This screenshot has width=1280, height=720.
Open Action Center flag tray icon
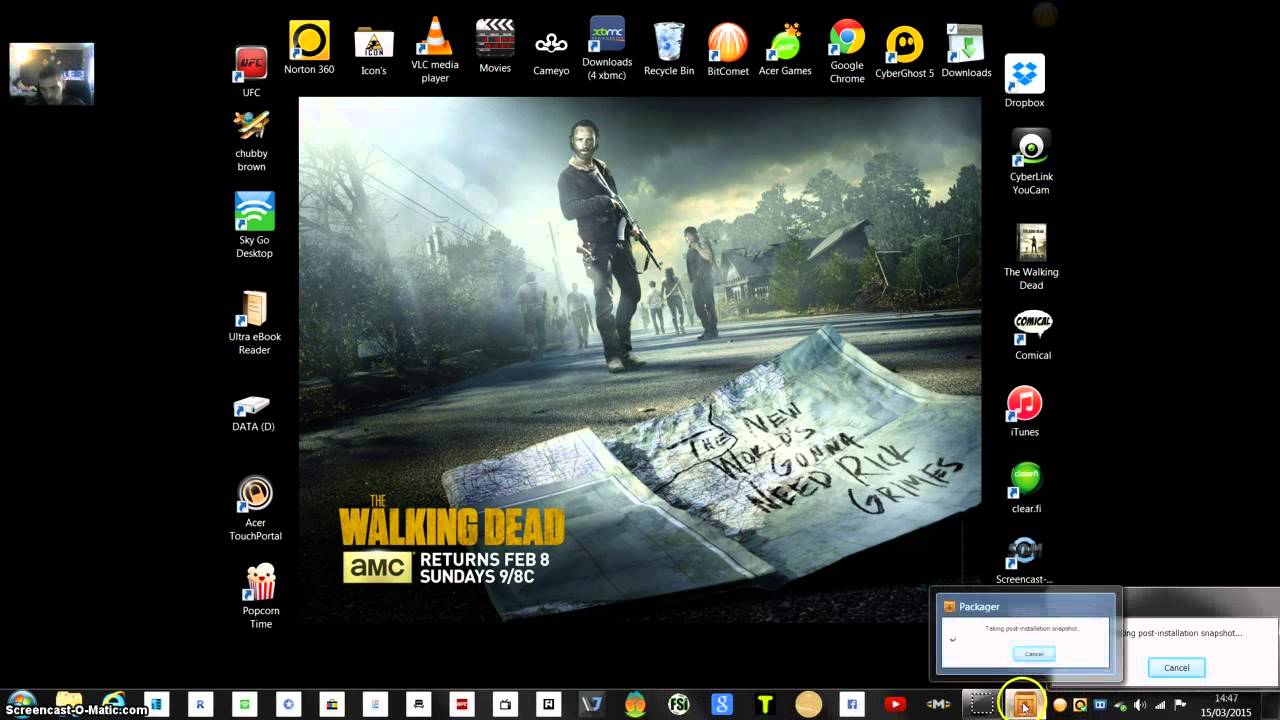(1180, 705)
